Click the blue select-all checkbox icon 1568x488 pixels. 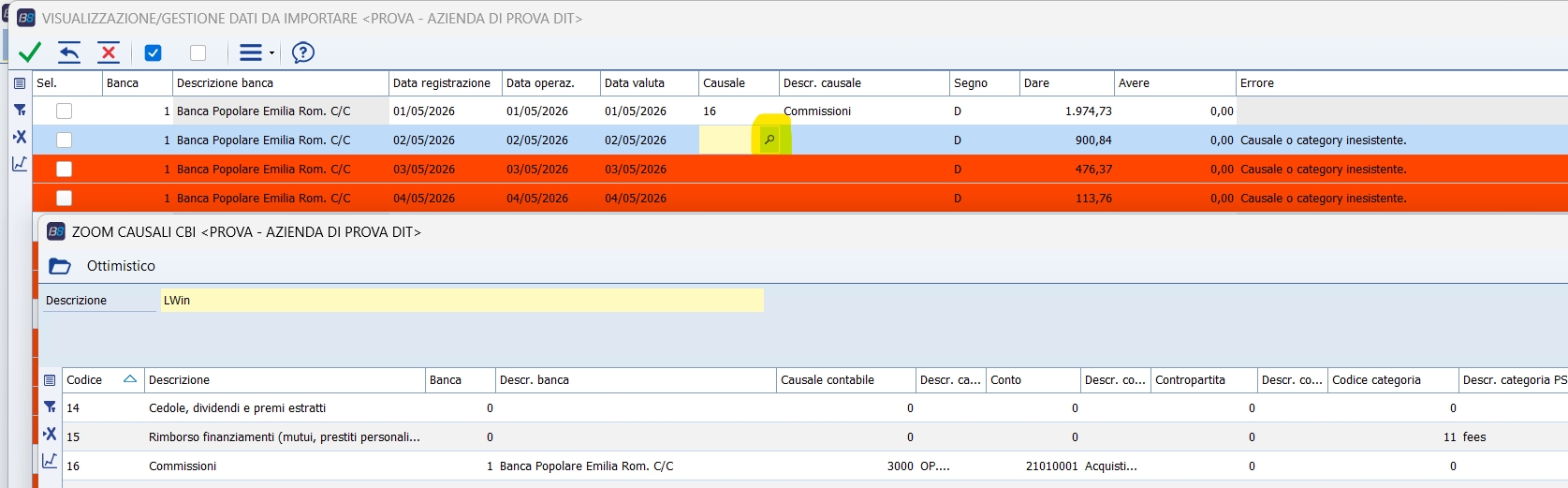pos(154,52)
